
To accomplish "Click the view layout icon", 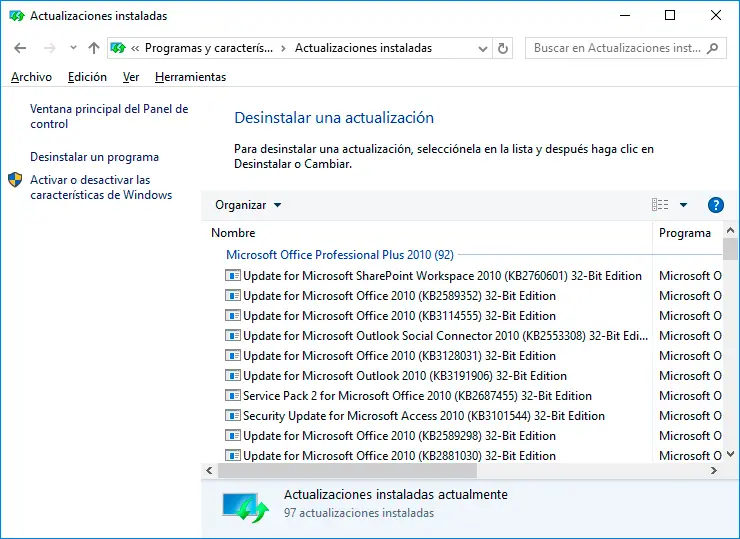I will pos(660,205).
